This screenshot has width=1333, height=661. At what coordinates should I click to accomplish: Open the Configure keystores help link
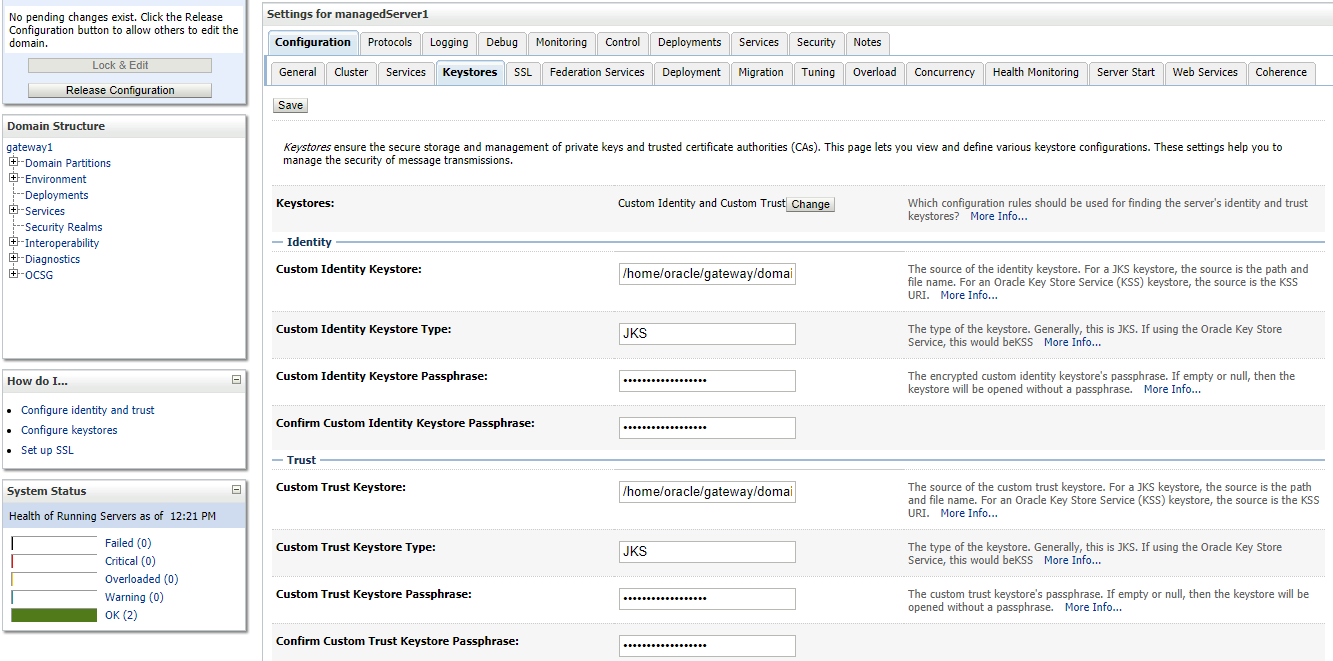pos(69,430)
